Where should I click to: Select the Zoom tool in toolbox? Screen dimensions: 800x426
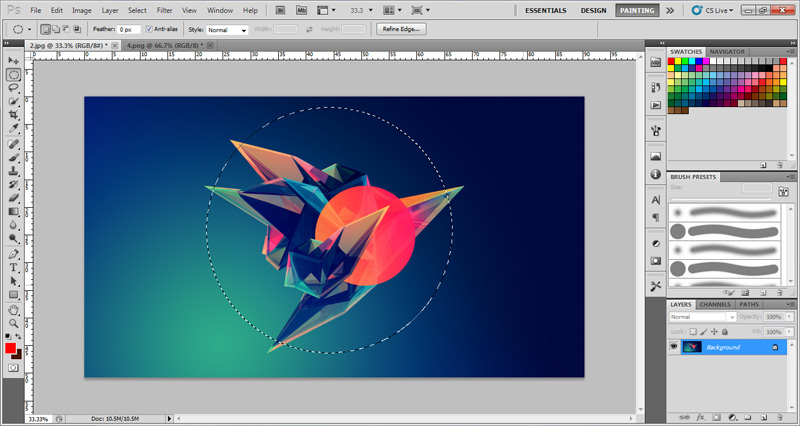pos(13,323)
